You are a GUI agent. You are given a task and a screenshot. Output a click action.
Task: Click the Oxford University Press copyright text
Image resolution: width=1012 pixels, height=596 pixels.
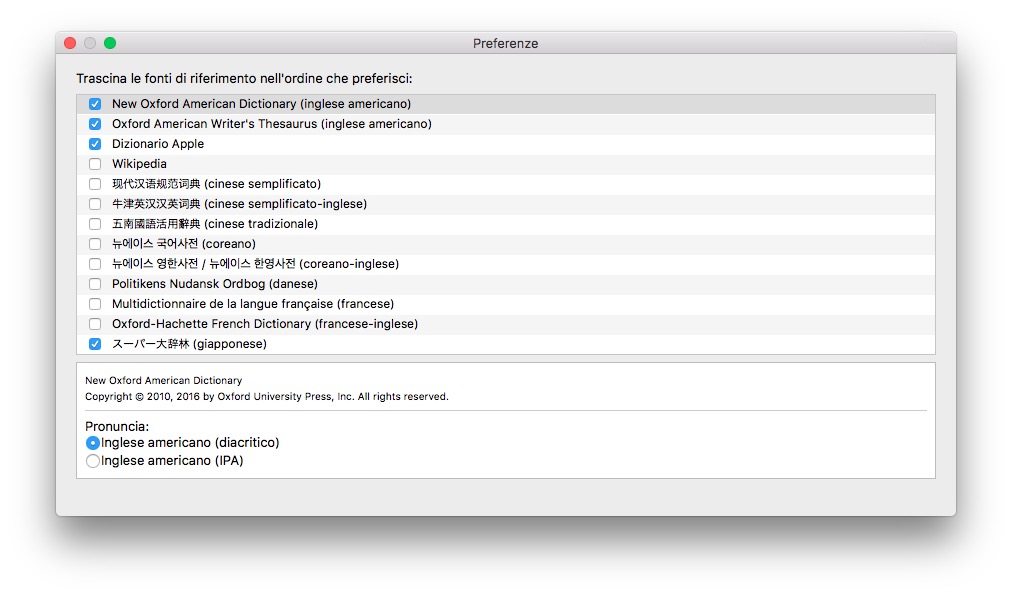point(267,396)
